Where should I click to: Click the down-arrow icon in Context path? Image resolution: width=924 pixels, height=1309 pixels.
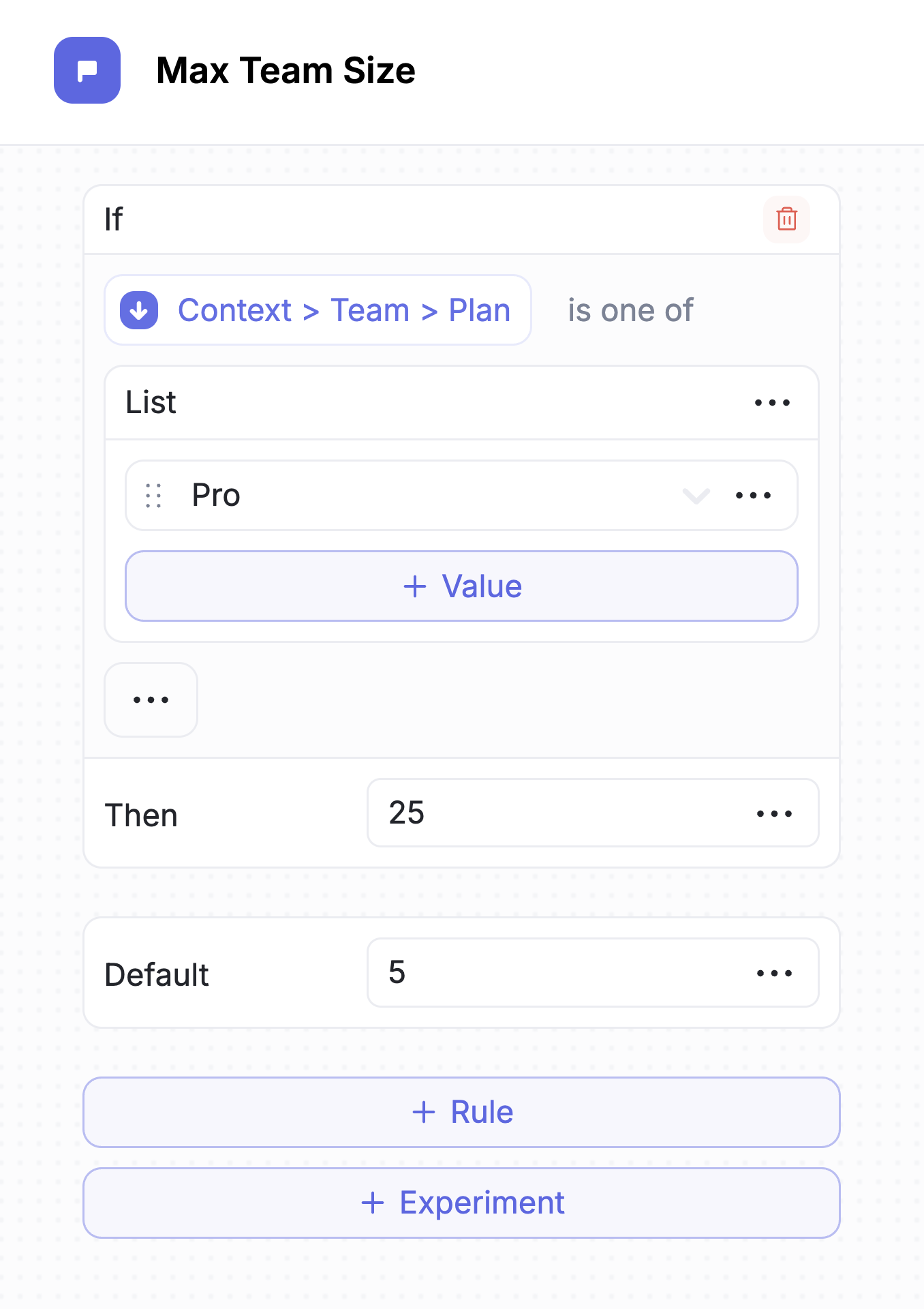click(139, 310)
